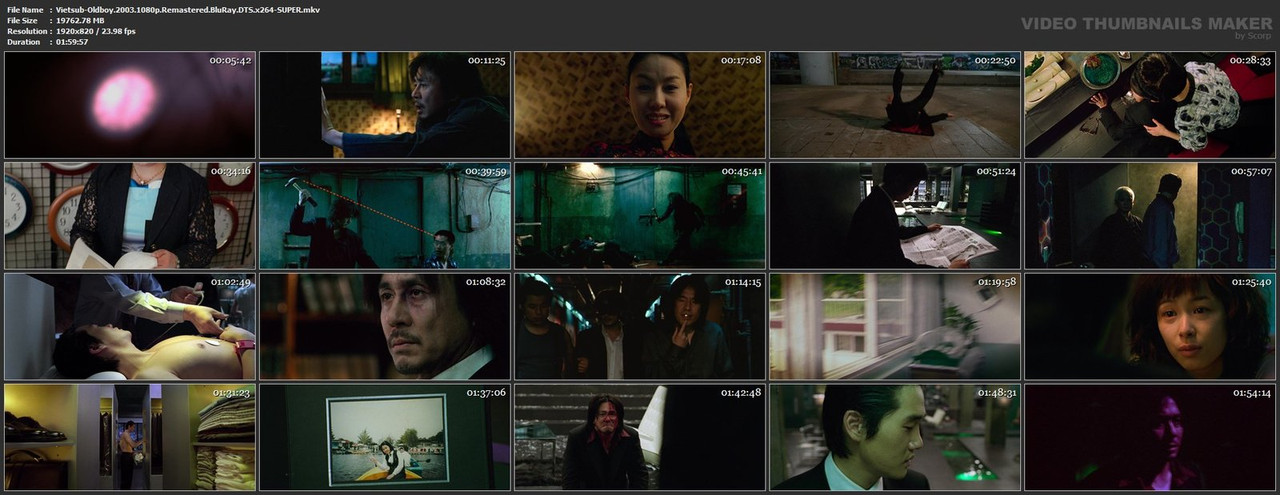Open the thumbnail at 01:02:49
The height and width of the screenshot is (495, 1280).
[x=130, y=327]
